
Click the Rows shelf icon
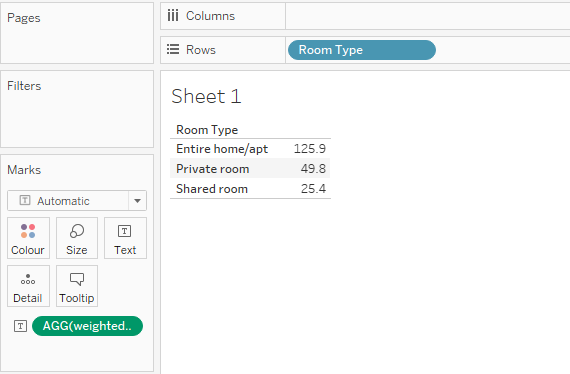[173, 49]
